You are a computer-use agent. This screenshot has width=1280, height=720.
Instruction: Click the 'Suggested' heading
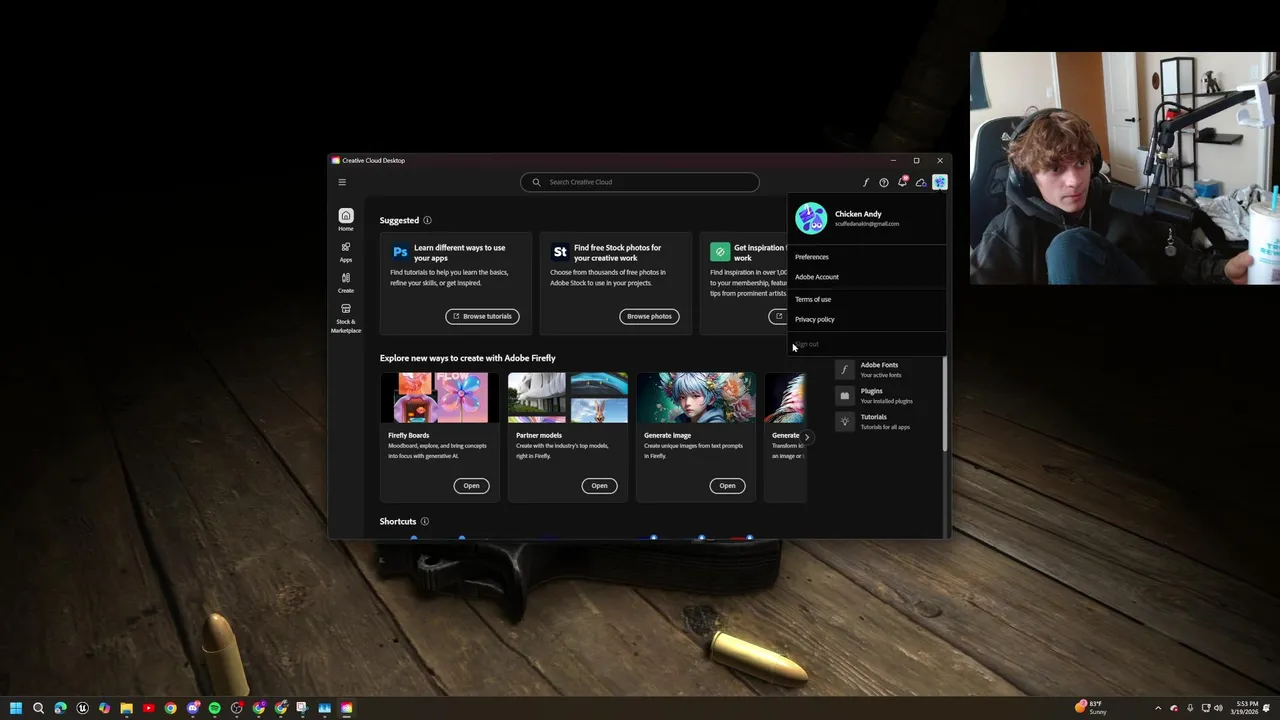pos(399,220)
